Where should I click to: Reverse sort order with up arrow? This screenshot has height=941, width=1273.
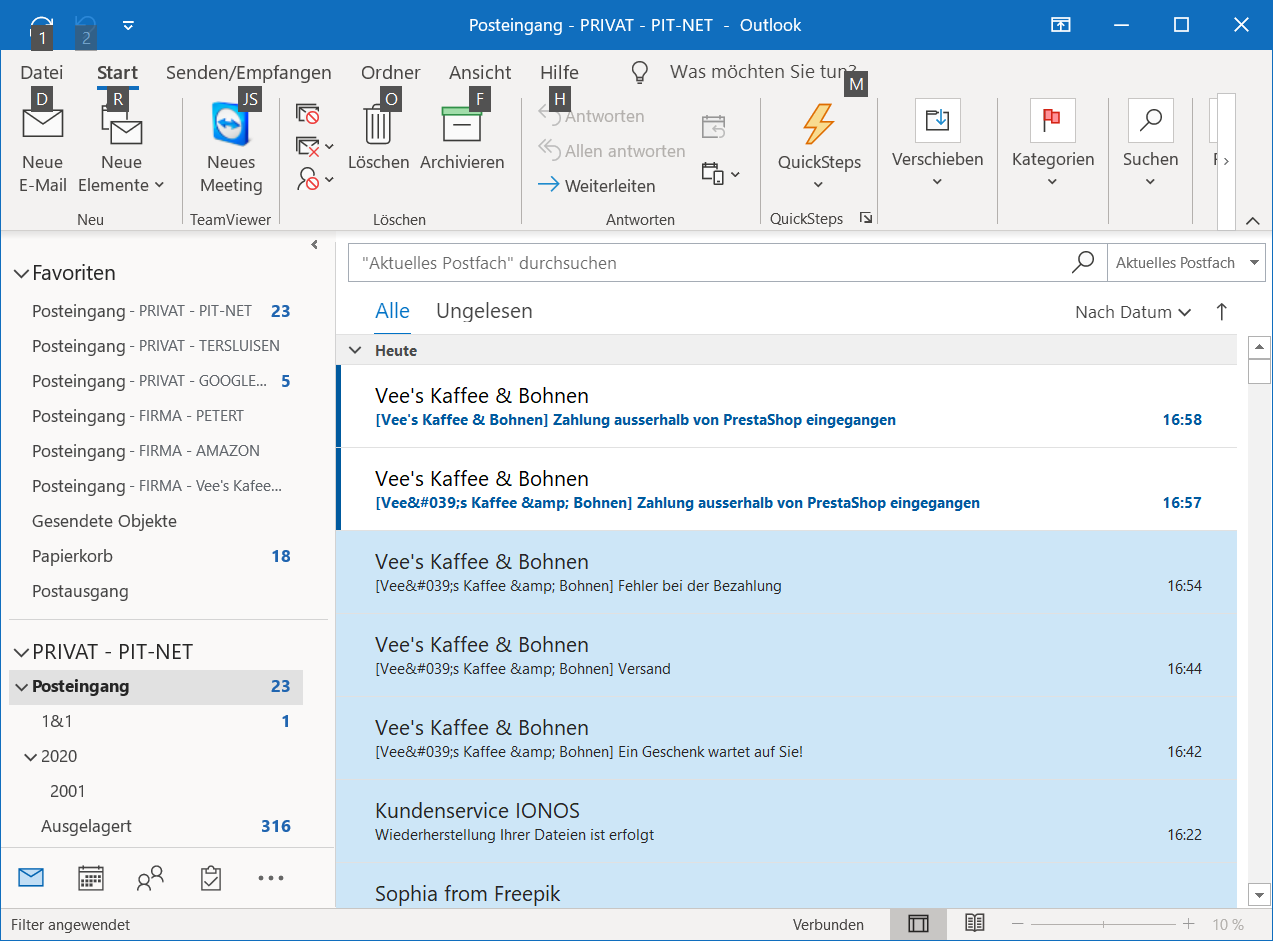[1221, 312]
